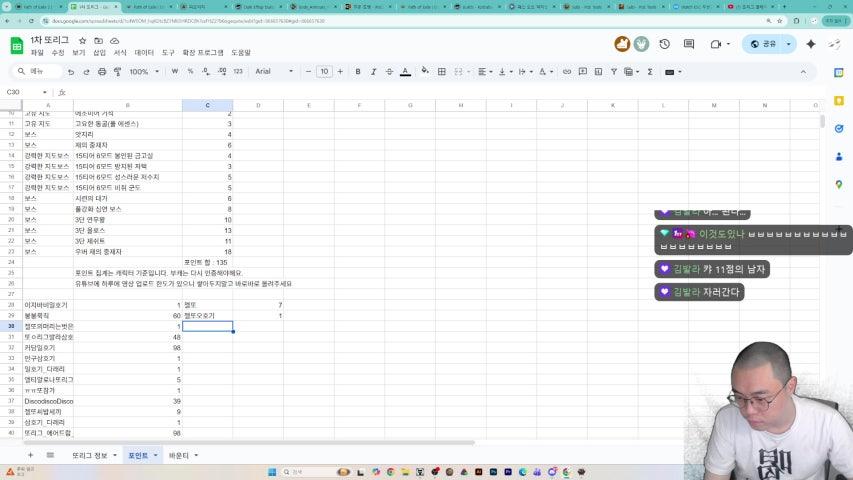Click the increase decimal places icon
Image resolution: width=853 pixels, height=480 pixels.
222,71
